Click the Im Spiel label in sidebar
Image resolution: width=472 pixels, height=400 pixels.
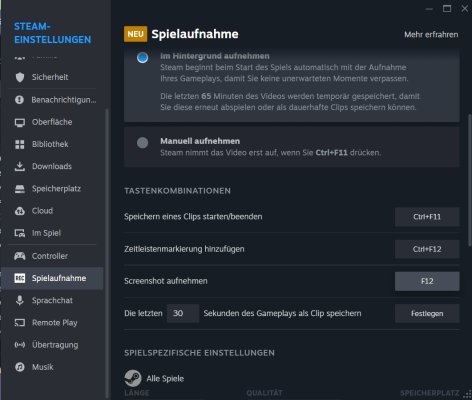(46, 233)
